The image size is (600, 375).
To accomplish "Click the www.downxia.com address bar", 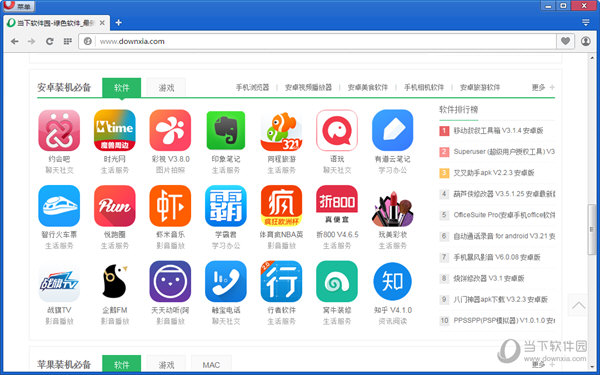I will click(318, 41).
